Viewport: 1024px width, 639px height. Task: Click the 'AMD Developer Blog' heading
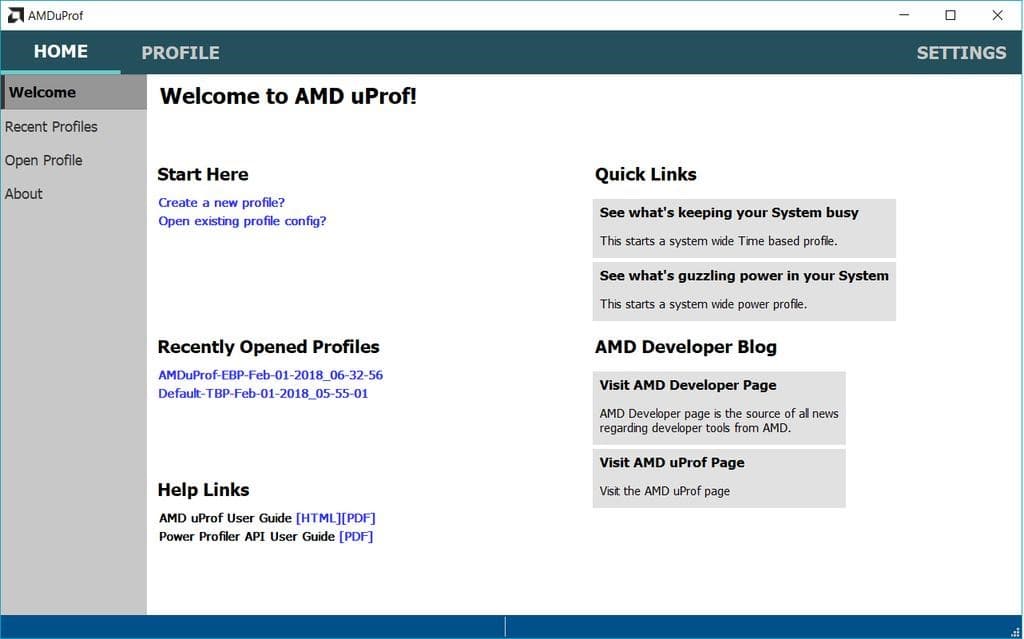coord(686,347)
